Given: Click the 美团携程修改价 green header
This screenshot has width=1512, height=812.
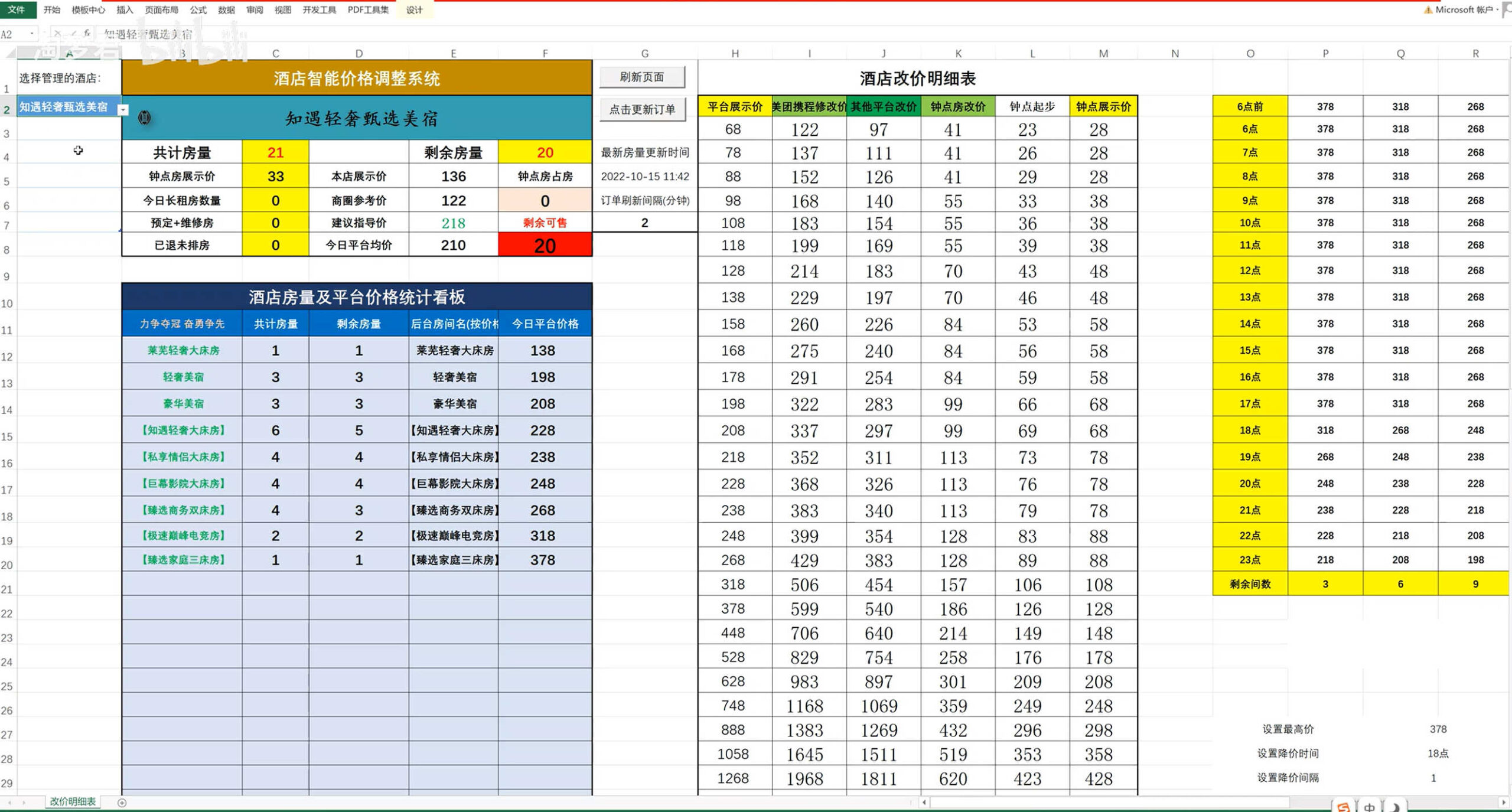Looking at the screenshot, I should click(809, 106).
